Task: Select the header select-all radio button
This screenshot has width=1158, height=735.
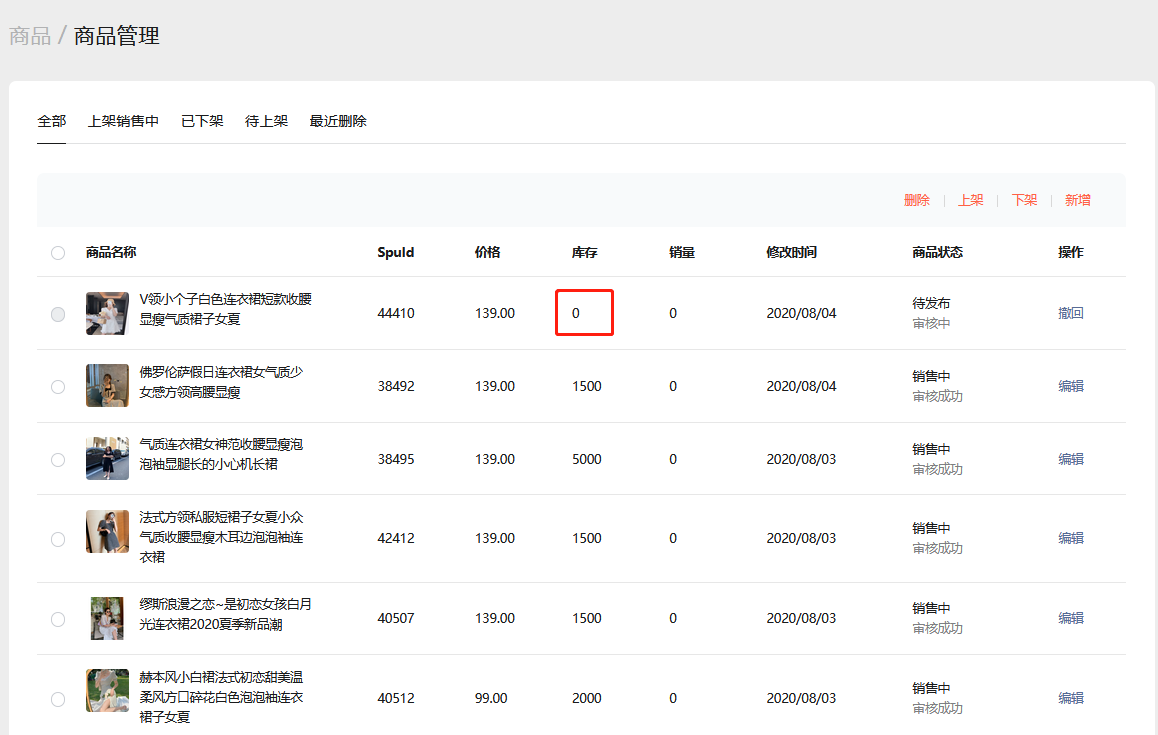Action: [x=58, y=253]
